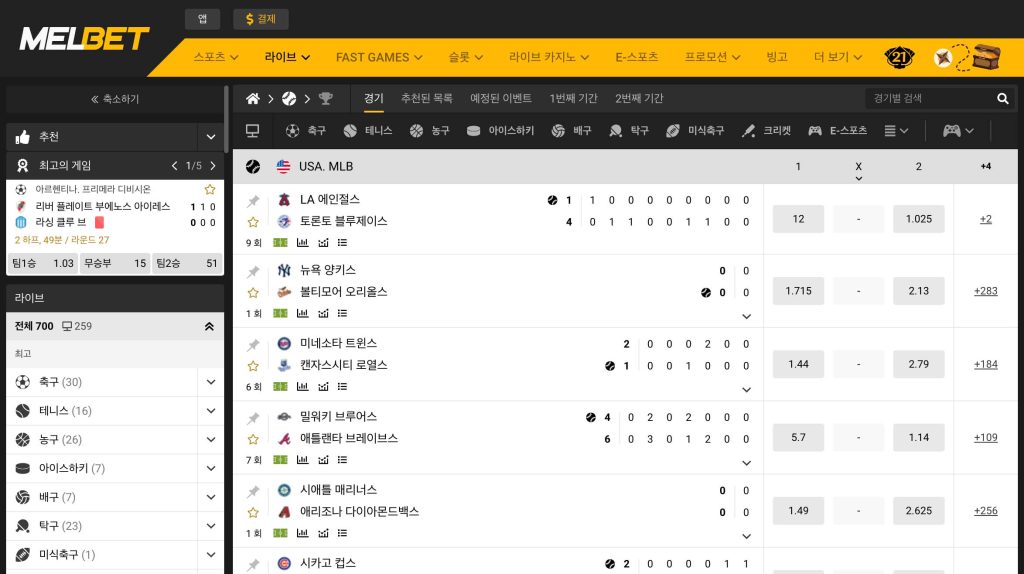Go to next 최고의 게임 slide
The height and width of the screenshot is (574, 1024).
[x=213, y=166]
